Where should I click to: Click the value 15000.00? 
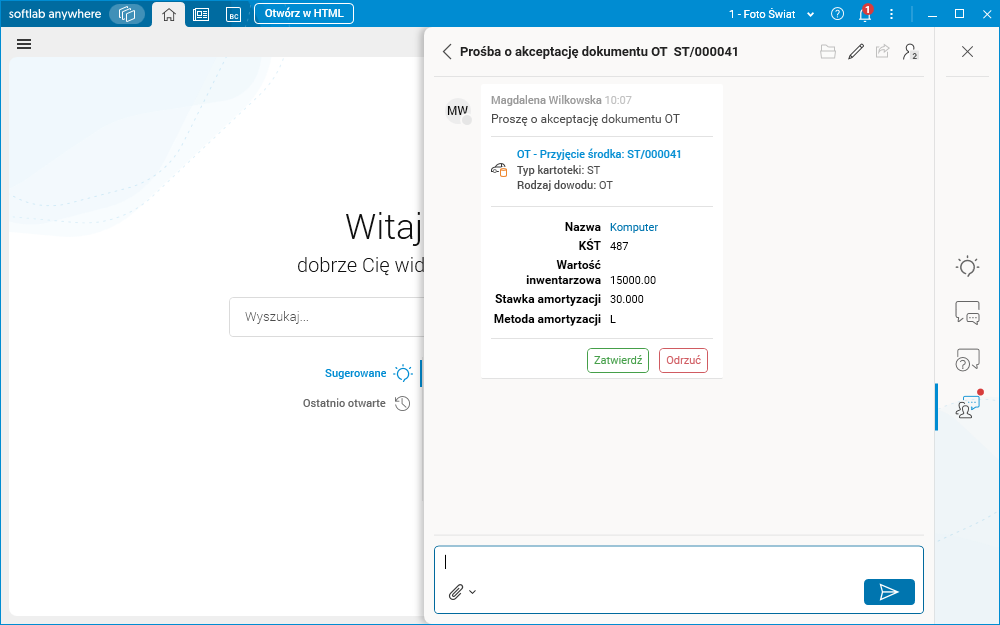633,280
